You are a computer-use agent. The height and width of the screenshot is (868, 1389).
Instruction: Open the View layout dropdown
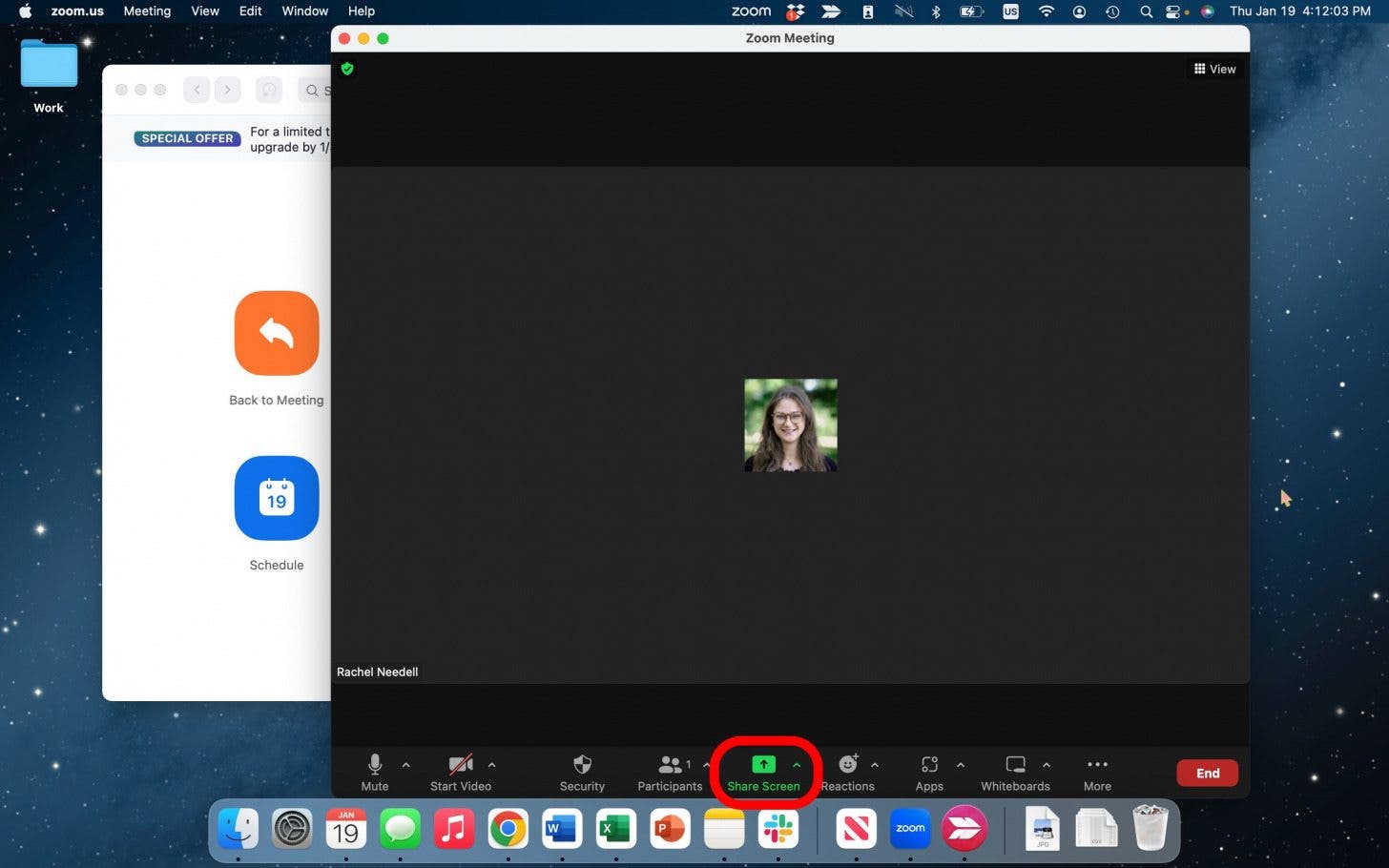[1214, 69]
